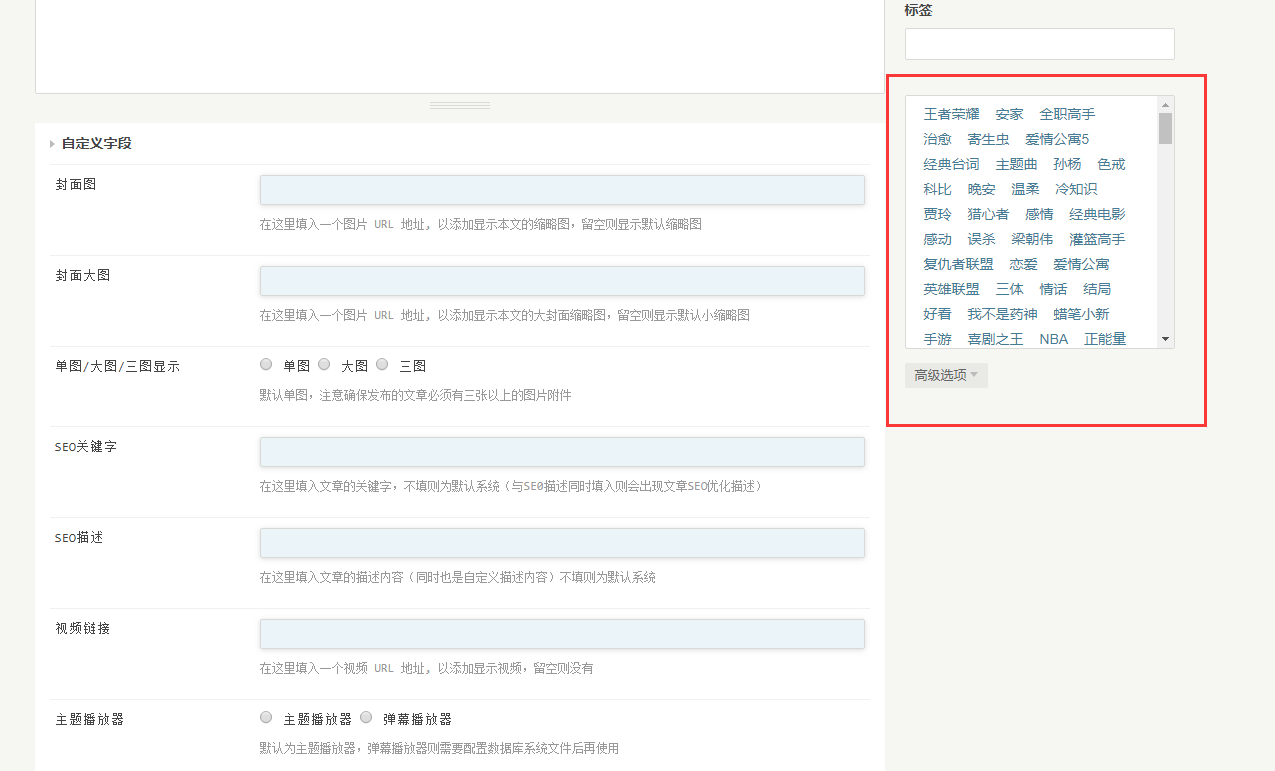Screen dimensions: 1275x771
Task: Click the 爱情公寓 tag without the 5
Action: [x=1081, y=264]
